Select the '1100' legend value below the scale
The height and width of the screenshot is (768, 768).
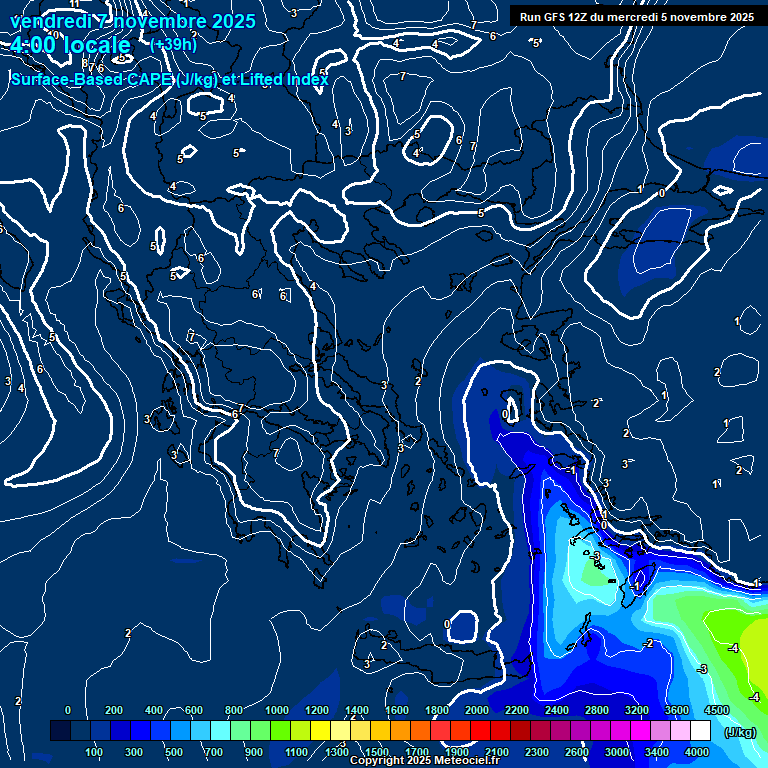(x=296, y=752)
